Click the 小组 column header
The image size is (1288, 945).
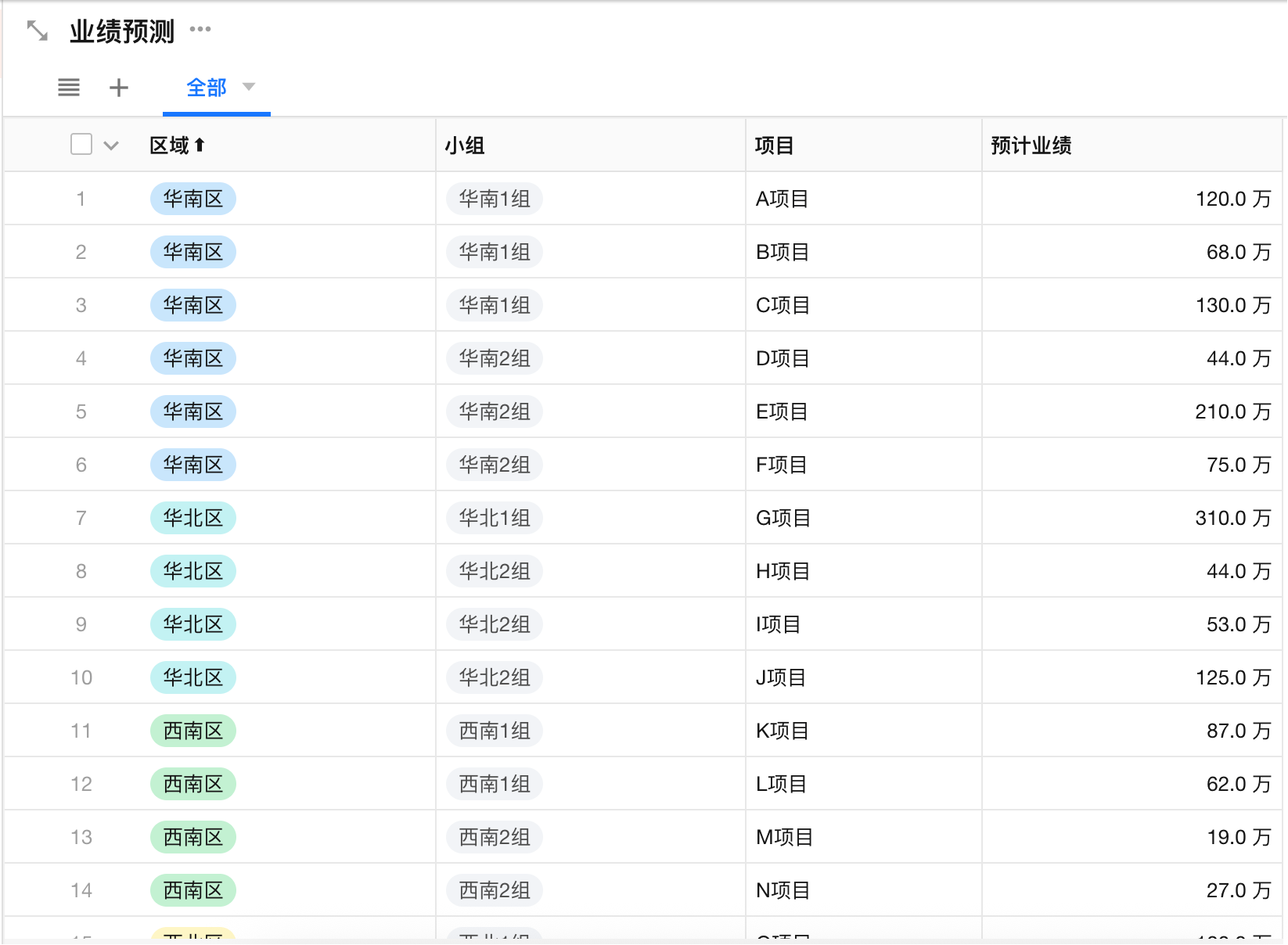[x=465, y=146]
